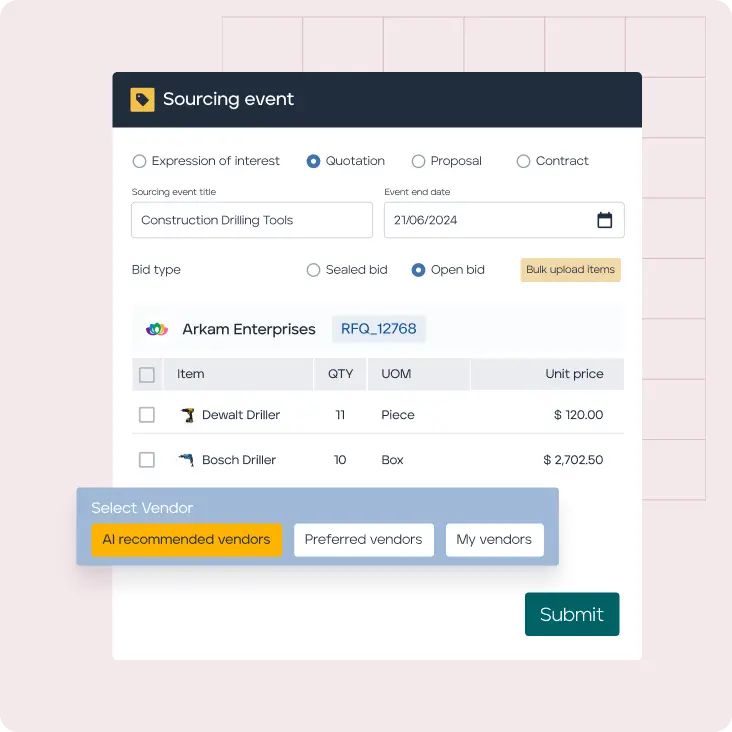Image resolution: width=732 pixels, height=732 pixels.
Task: Click the Bulk upload items button
Action: 570,270
